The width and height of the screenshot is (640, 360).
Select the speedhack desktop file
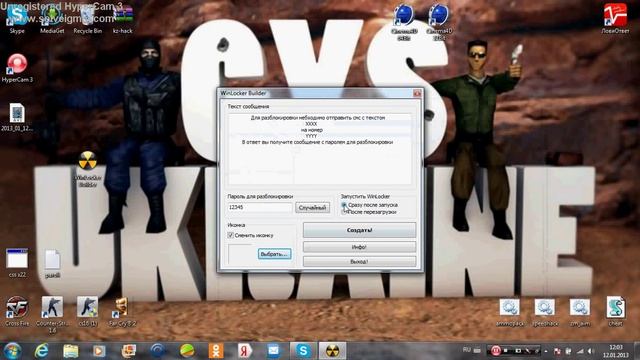(545, 313)
